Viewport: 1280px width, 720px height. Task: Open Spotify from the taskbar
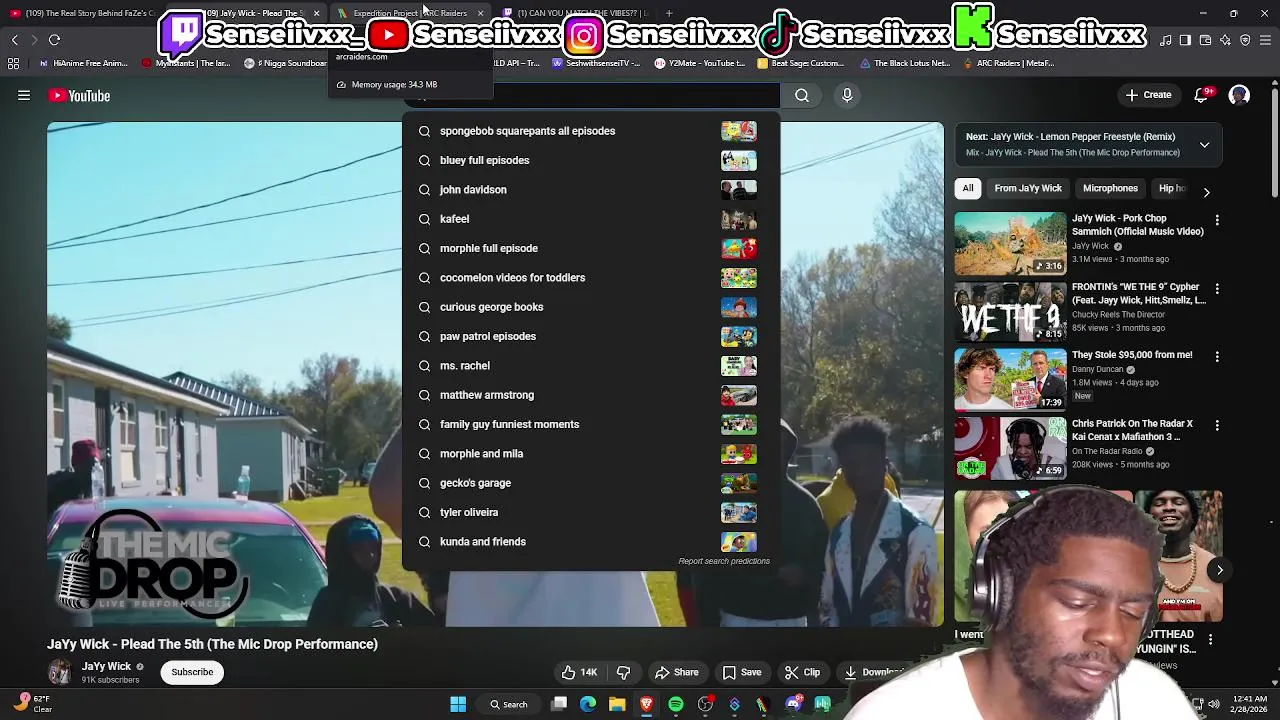click(x=676, y=705)
